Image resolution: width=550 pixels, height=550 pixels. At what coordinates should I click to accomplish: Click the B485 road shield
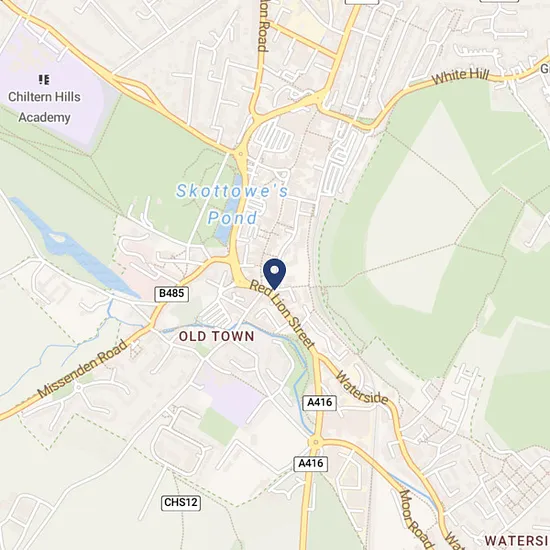coord(172,294)
